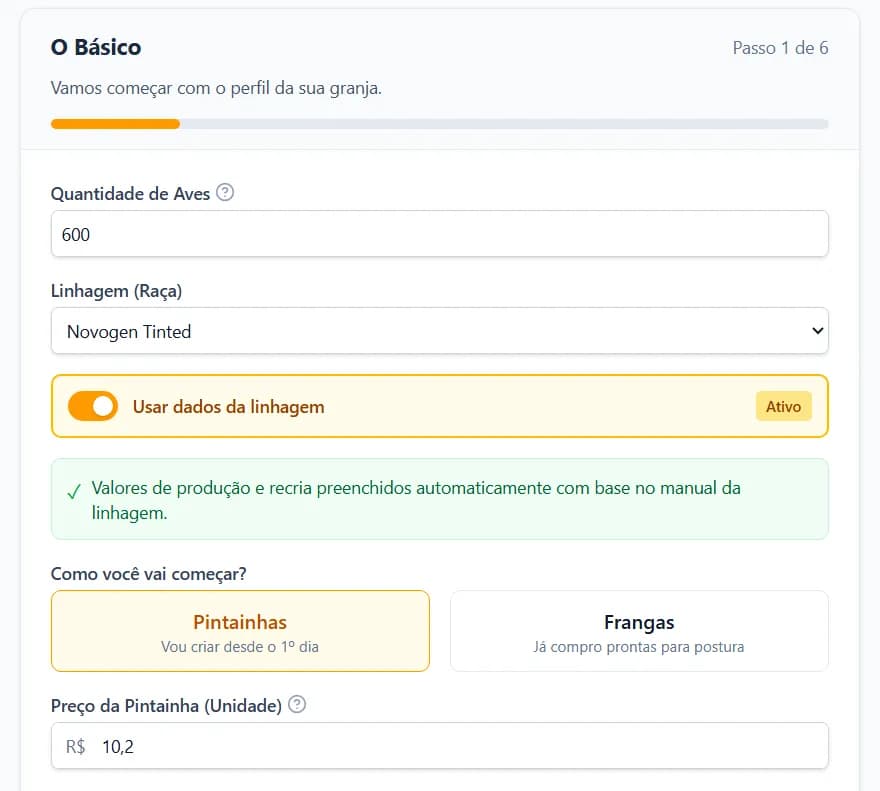
Task: Click the Linhagem (Raça) label text
Action: point(117,291)
